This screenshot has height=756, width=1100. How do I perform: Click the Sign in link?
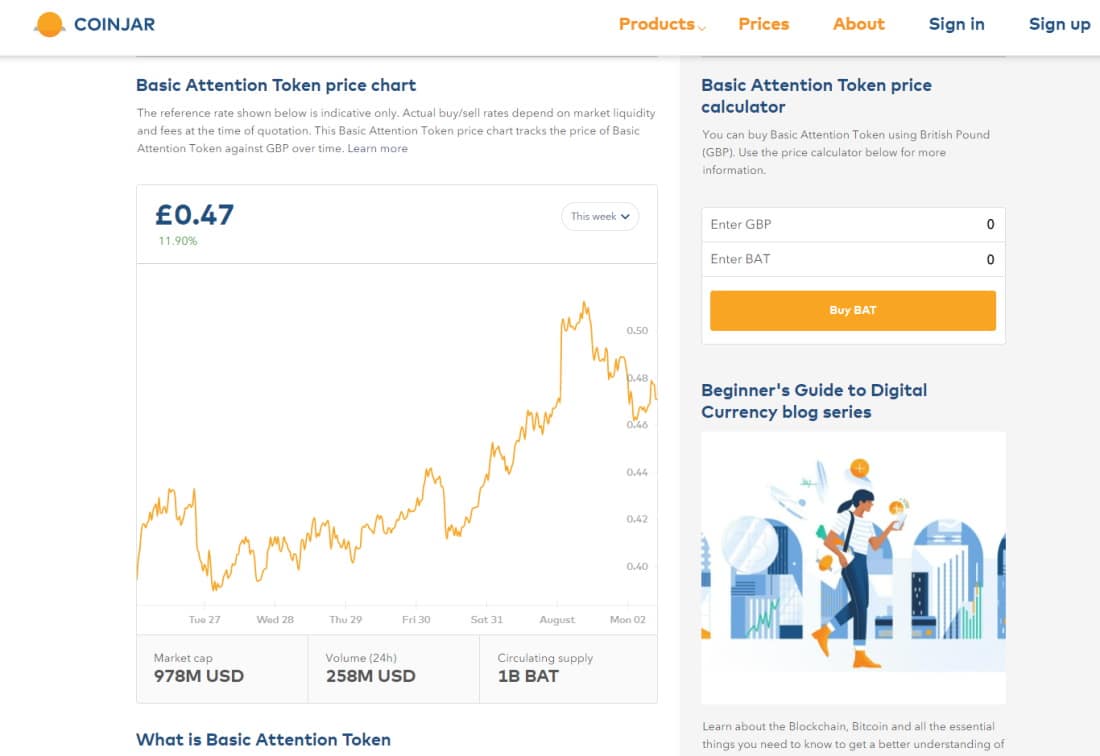956,25
